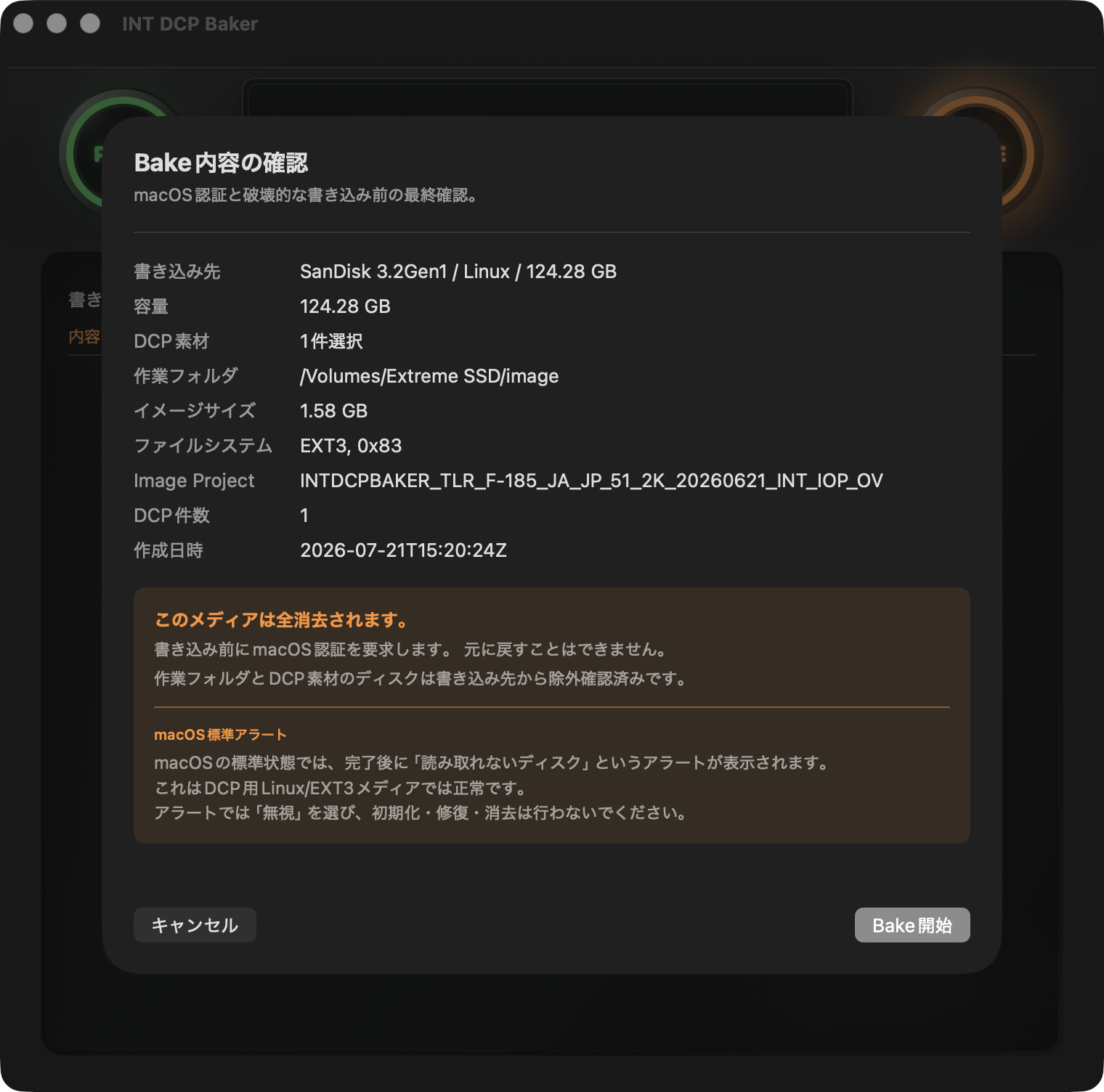Click the DCP素材 value 1件選択

pos(332,341)
